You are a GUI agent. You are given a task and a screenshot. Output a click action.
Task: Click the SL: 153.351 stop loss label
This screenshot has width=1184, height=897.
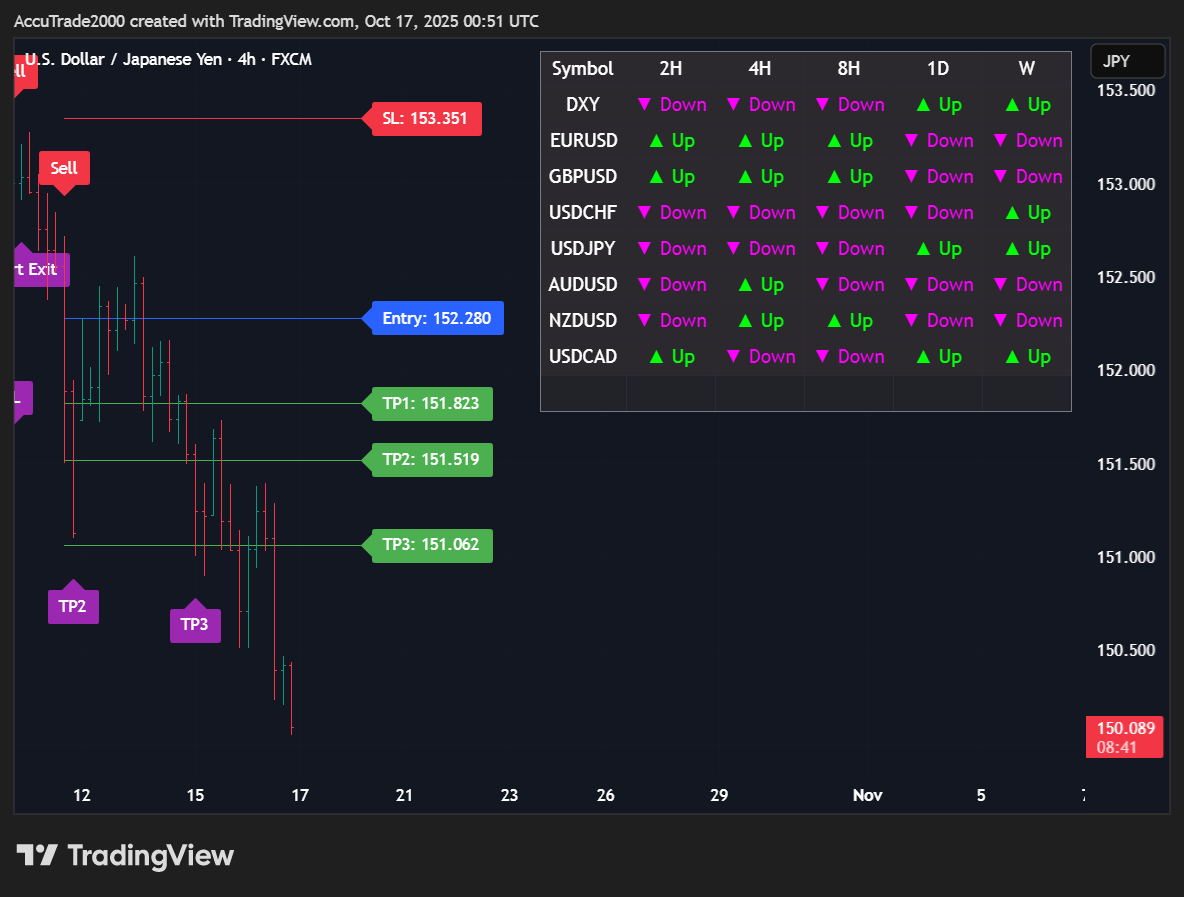425,119
